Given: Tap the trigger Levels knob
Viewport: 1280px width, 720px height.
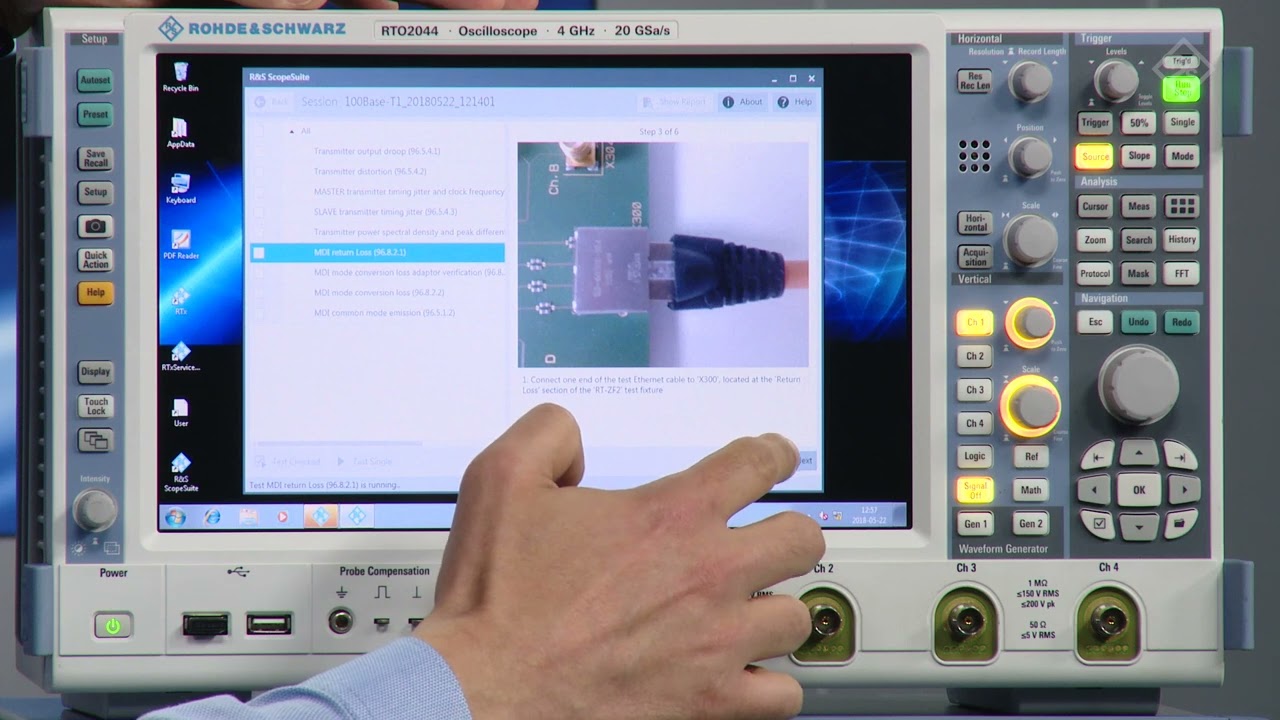Looking at the screenshot, I should (1116, 81).
